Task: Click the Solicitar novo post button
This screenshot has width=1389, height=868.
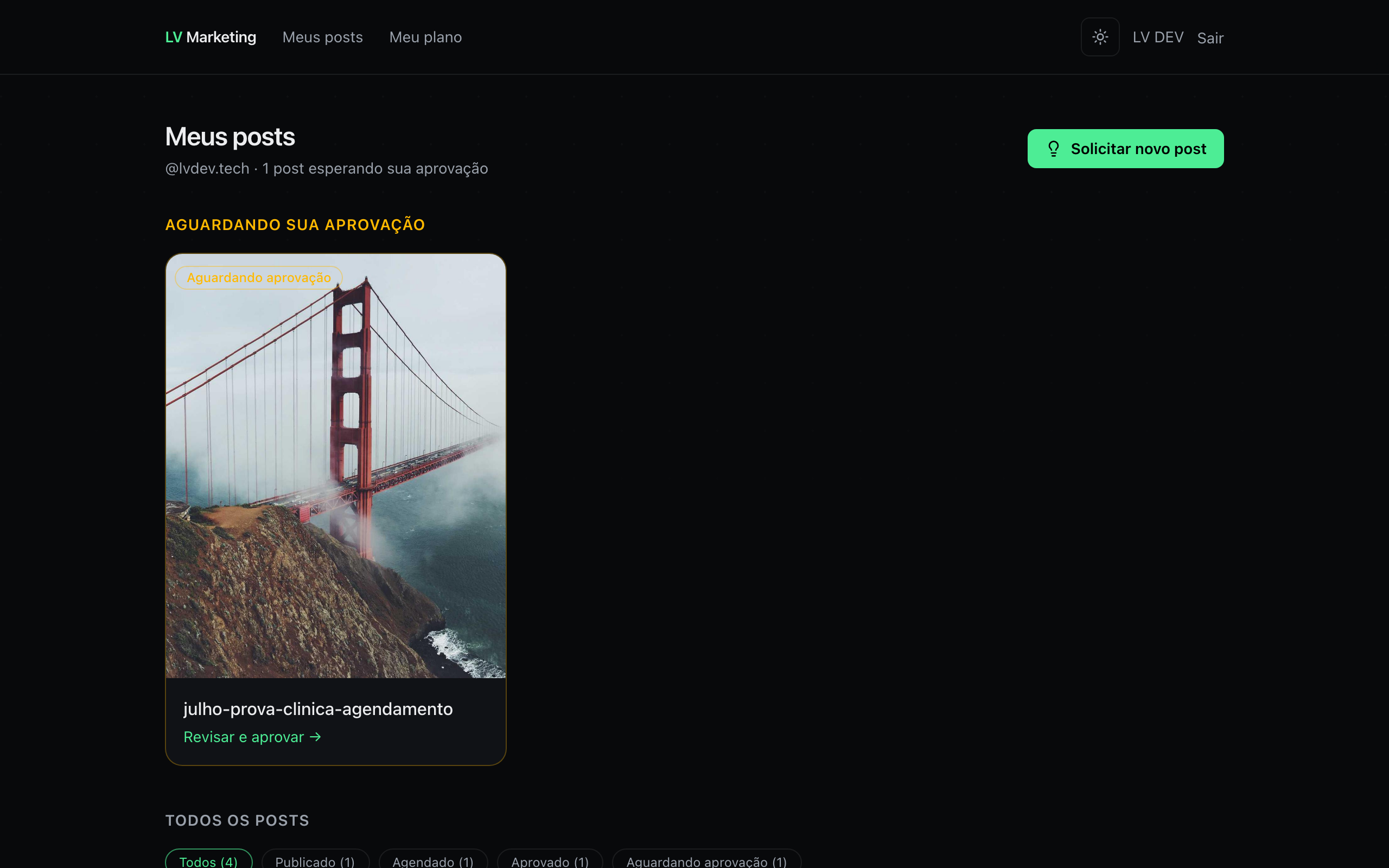Action: pyautogui.click(x=1125, y=149)
